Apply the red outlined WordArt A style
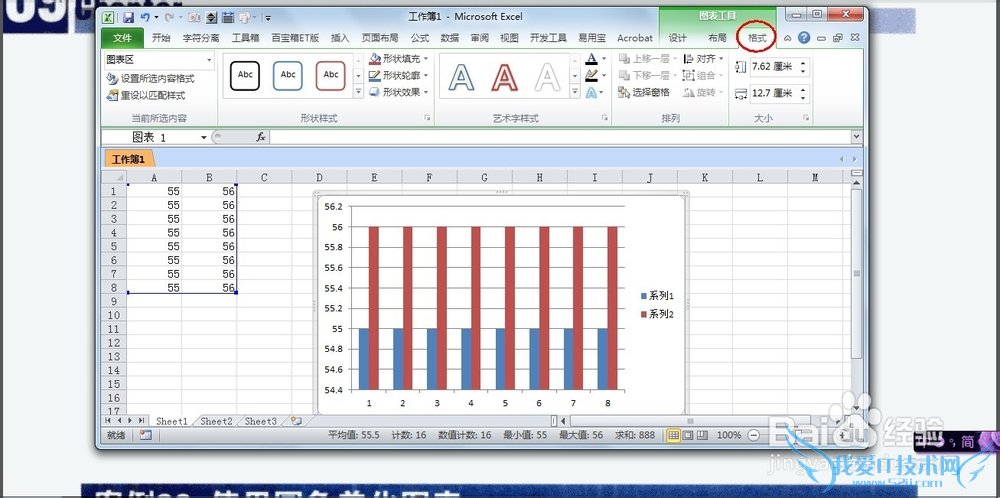The height and width of the screenshot is (498, 1000). pos(504,77)
